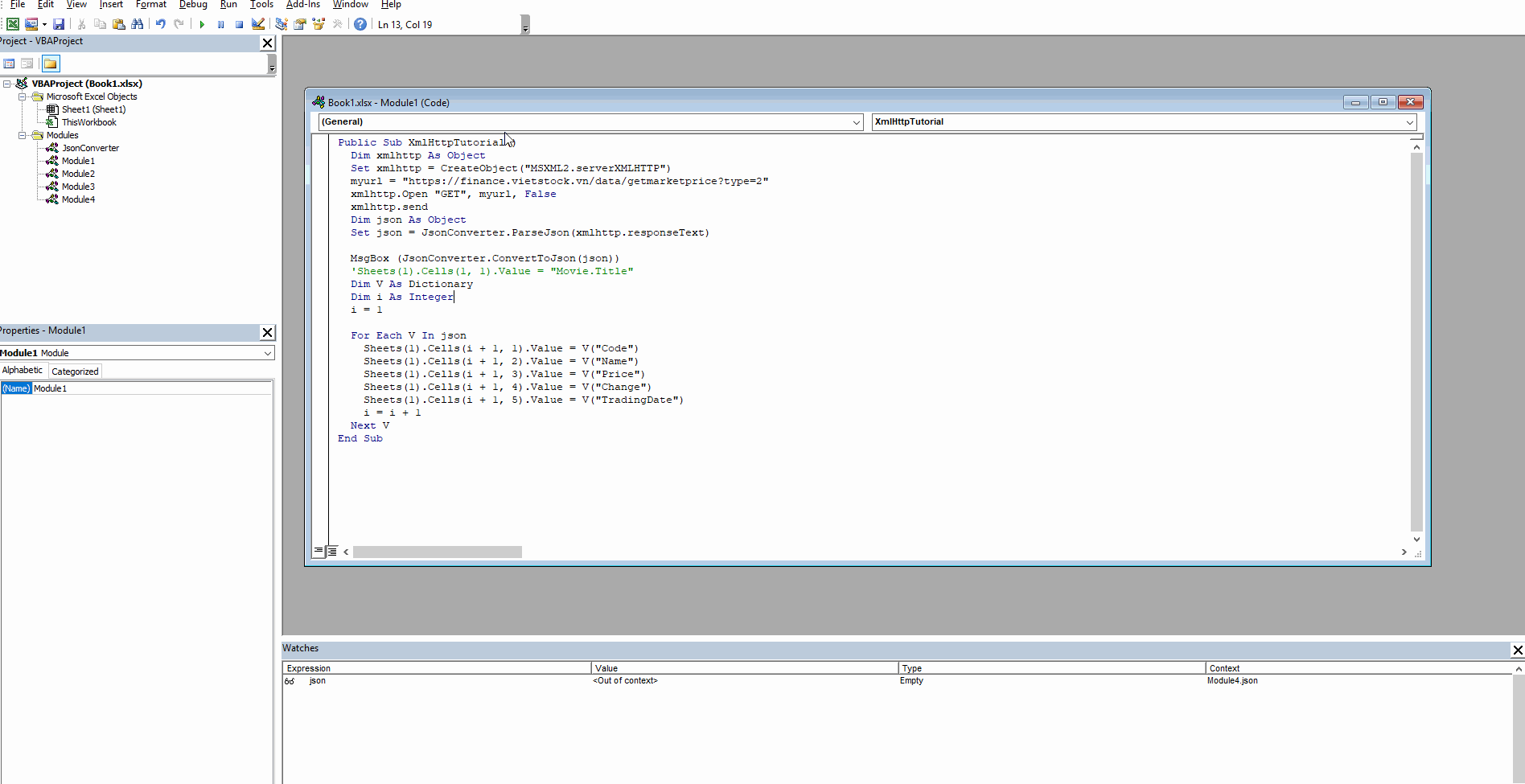The width and height of the screenshot is (1525, 784).
Task: Click the code window scroll down arrow
Action: 1416,540
